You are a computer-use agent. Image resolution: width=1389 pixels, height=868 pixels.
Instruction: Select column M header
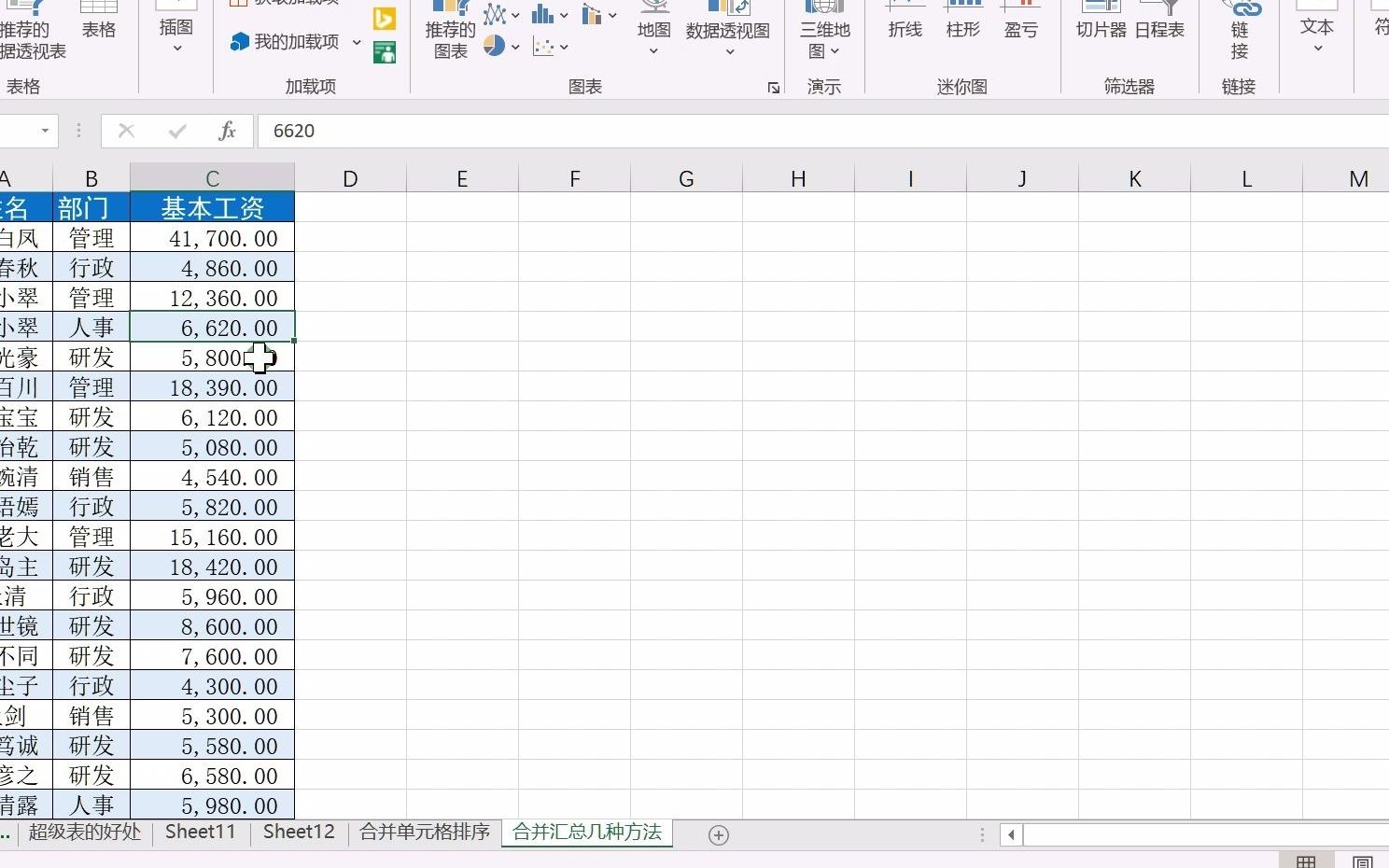1346,178
